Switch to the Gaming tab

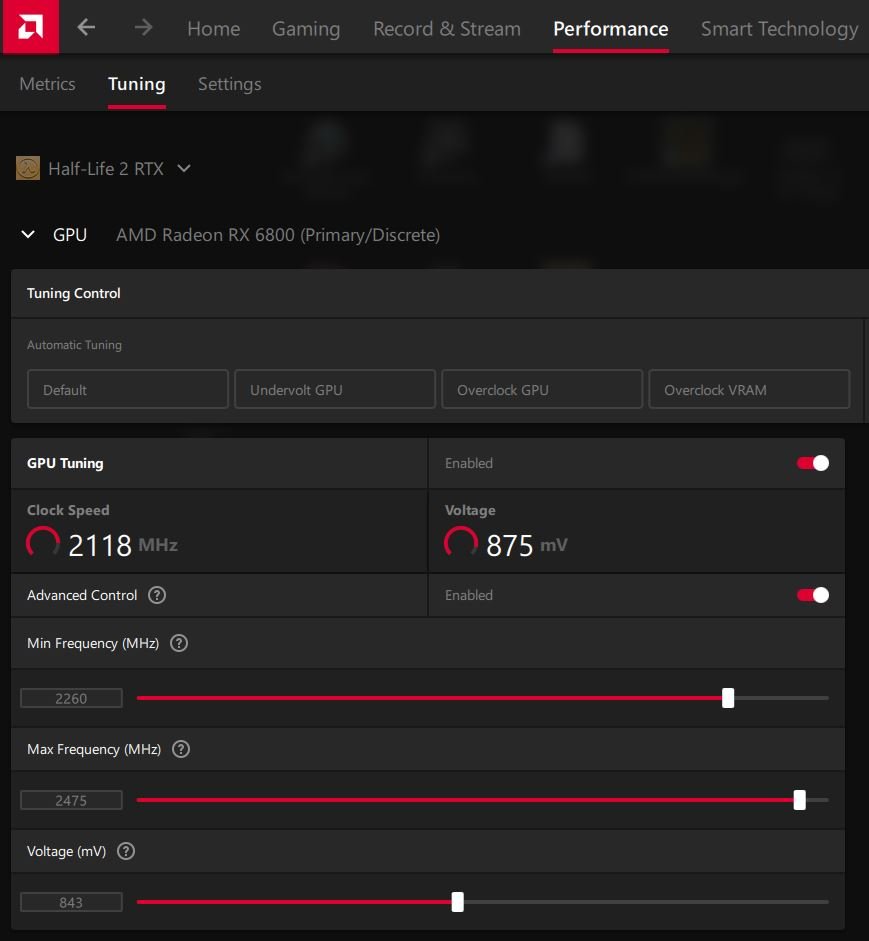(306, 28)
